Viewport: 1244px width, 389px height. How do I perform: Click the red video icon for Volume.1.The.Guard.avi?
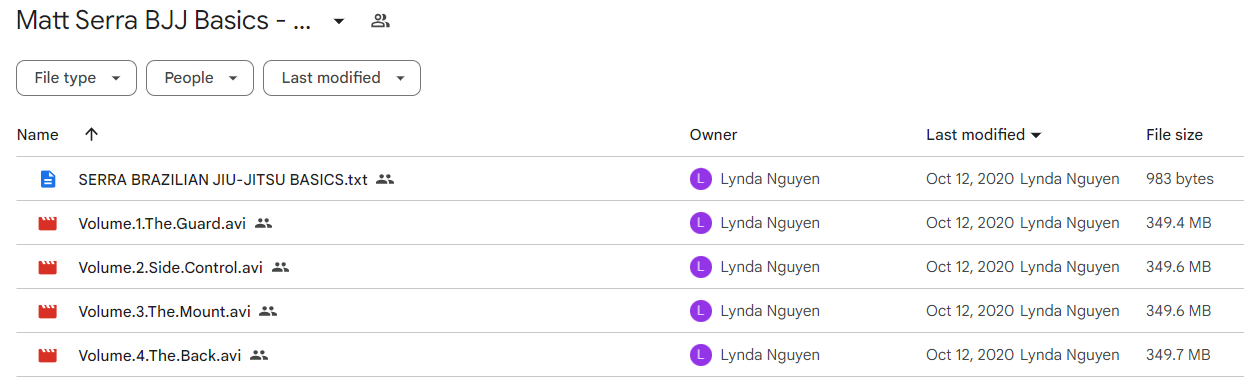click(x=47, y=224)
